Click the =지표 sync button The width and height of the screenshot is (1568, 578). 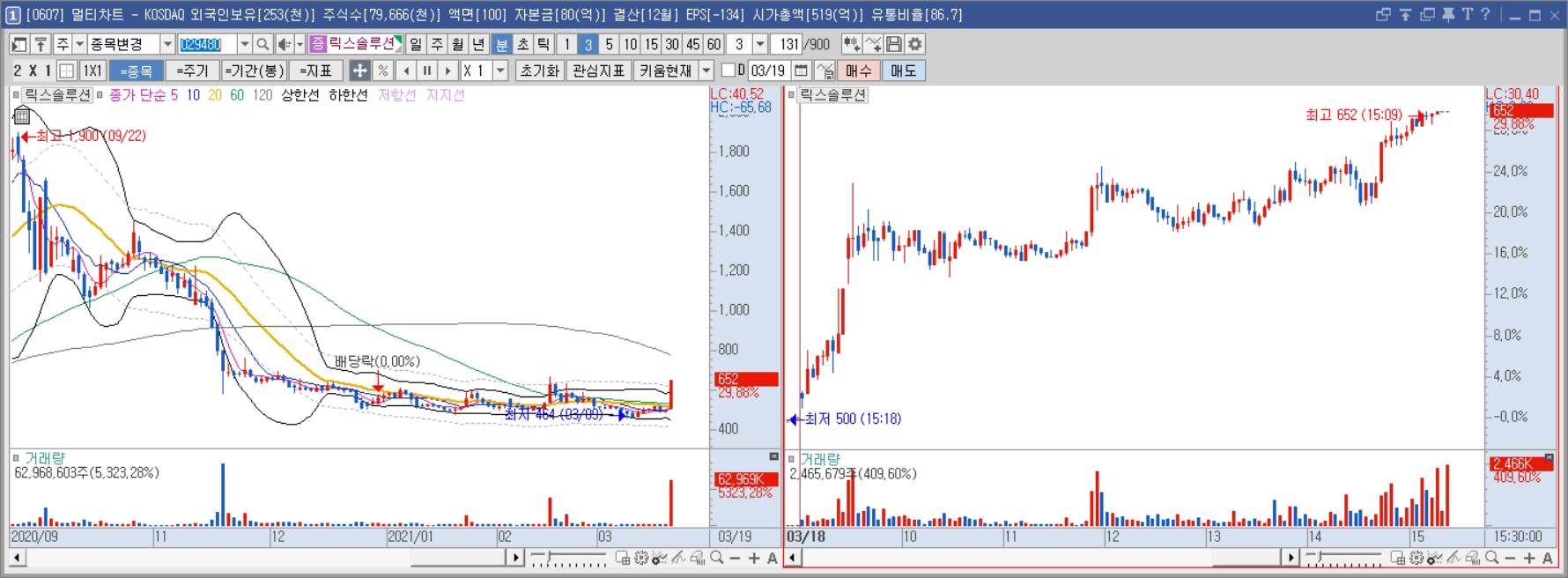(x=315, y=70)
